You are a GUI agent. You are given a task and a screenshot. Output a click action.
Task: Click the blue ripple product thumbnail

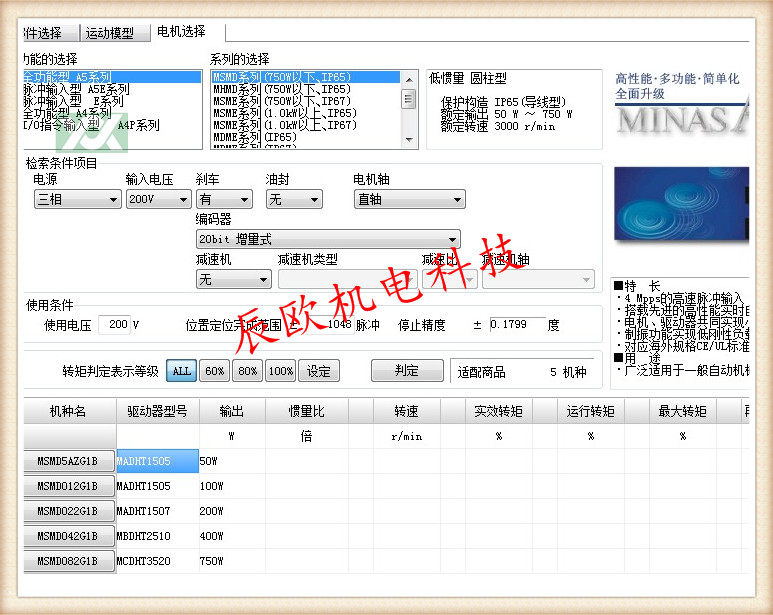pos(682,203)
